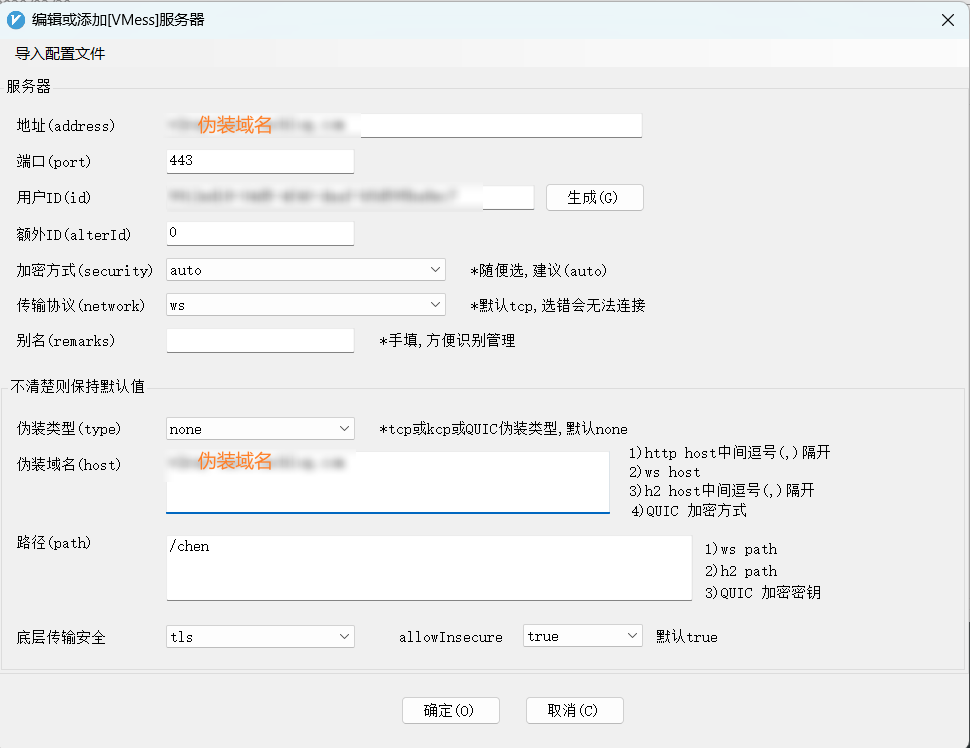
Task: Click the 别名(remarks) text field
Action: point(260,341)
